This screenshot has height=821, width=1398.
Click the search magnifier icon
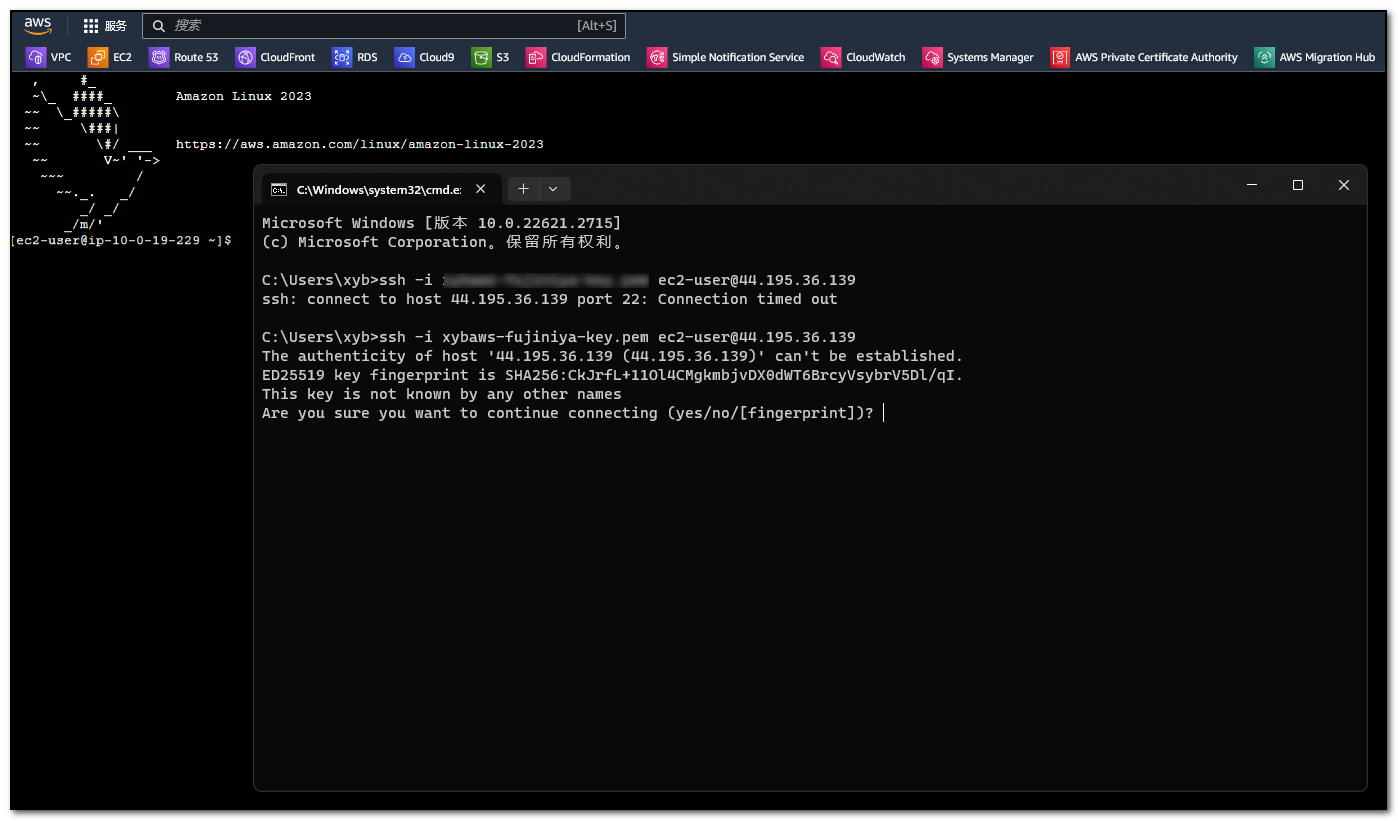tap(159, 26)
